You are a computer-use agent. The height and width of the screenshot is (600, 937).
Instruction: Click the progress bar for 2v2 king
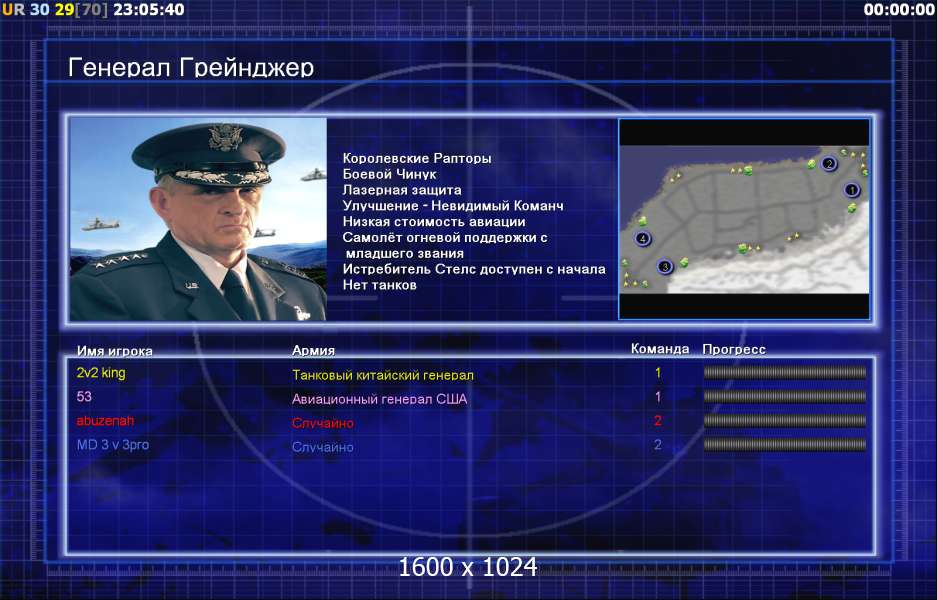[x=785, y=373]
